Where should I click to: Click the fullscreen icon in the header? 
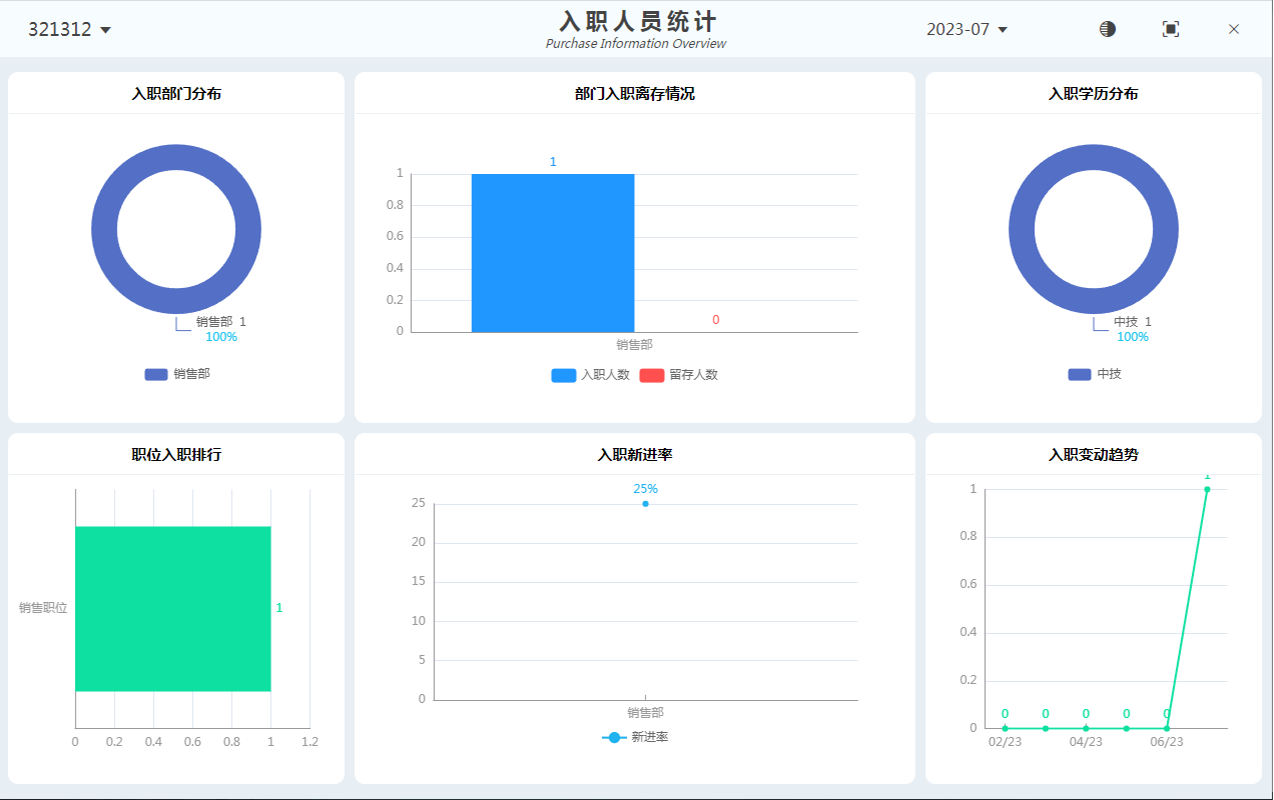click(1170, 29)
